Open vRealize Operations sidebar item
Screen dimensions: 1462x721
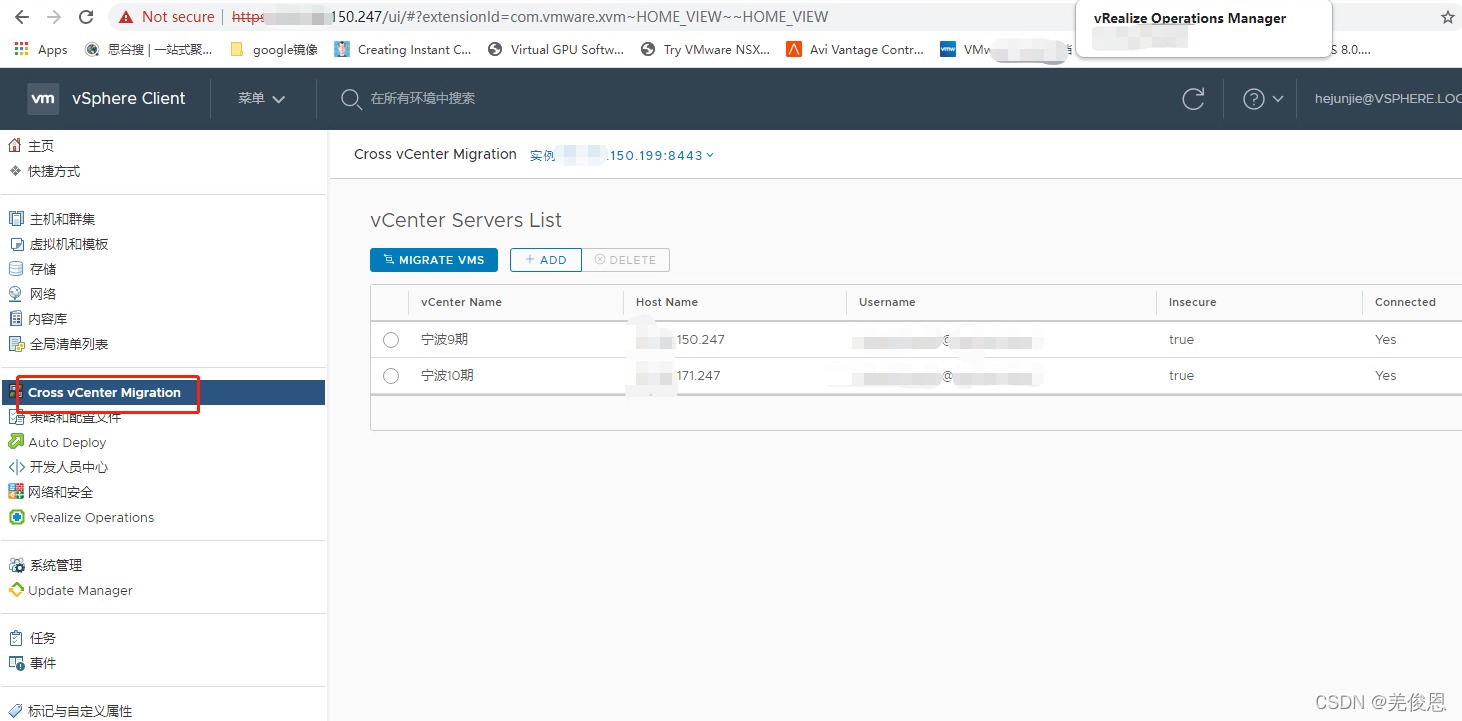92,517
